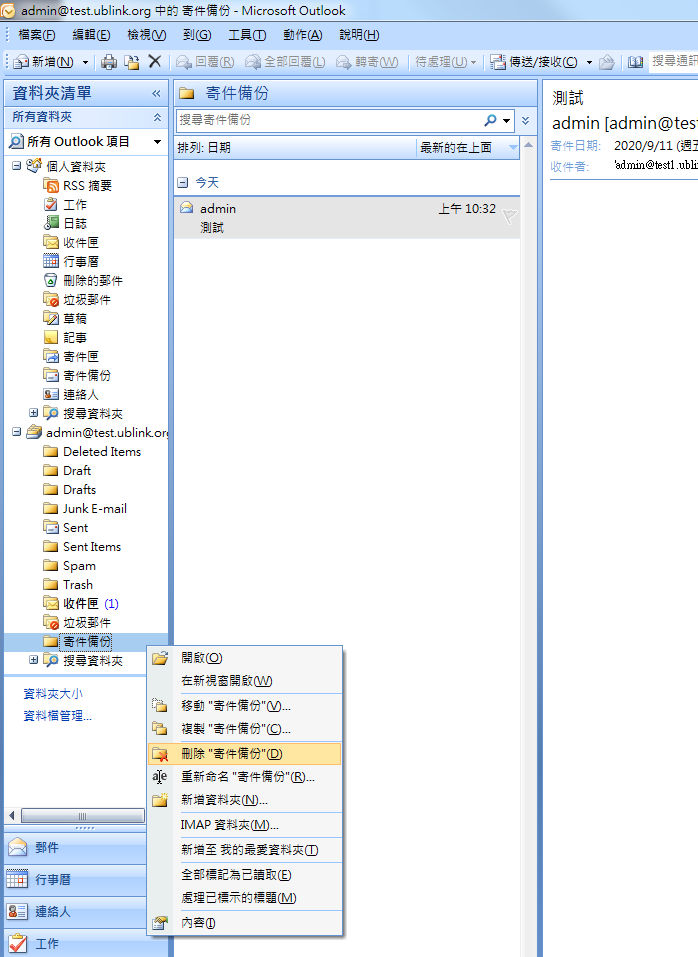
Task: Select the RSS 摘要 folder
Action: [86, 185]
